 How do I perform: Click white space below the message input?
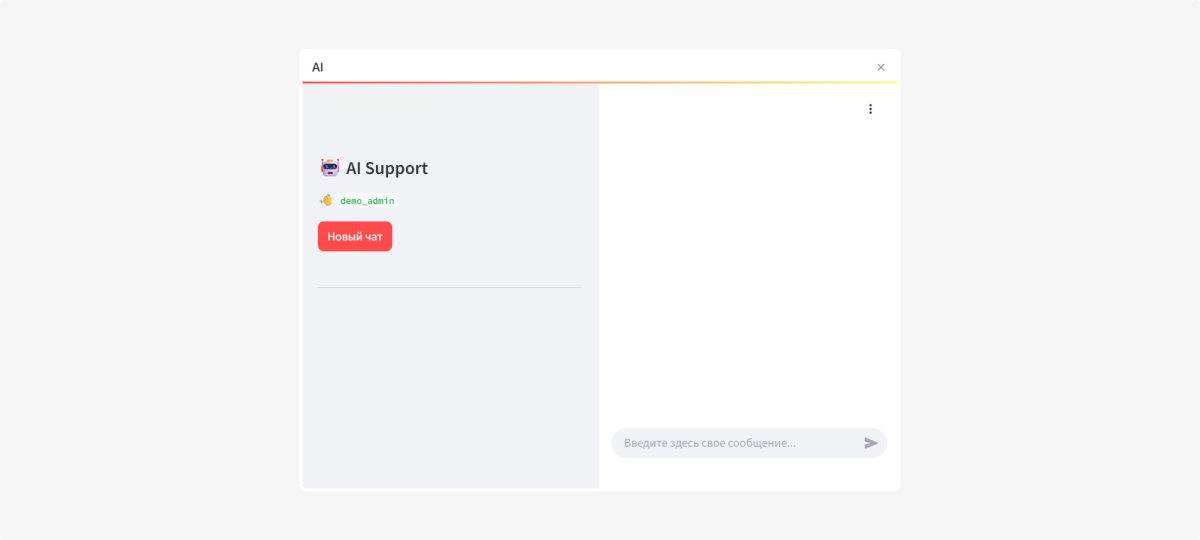click(x=748, y=474)
